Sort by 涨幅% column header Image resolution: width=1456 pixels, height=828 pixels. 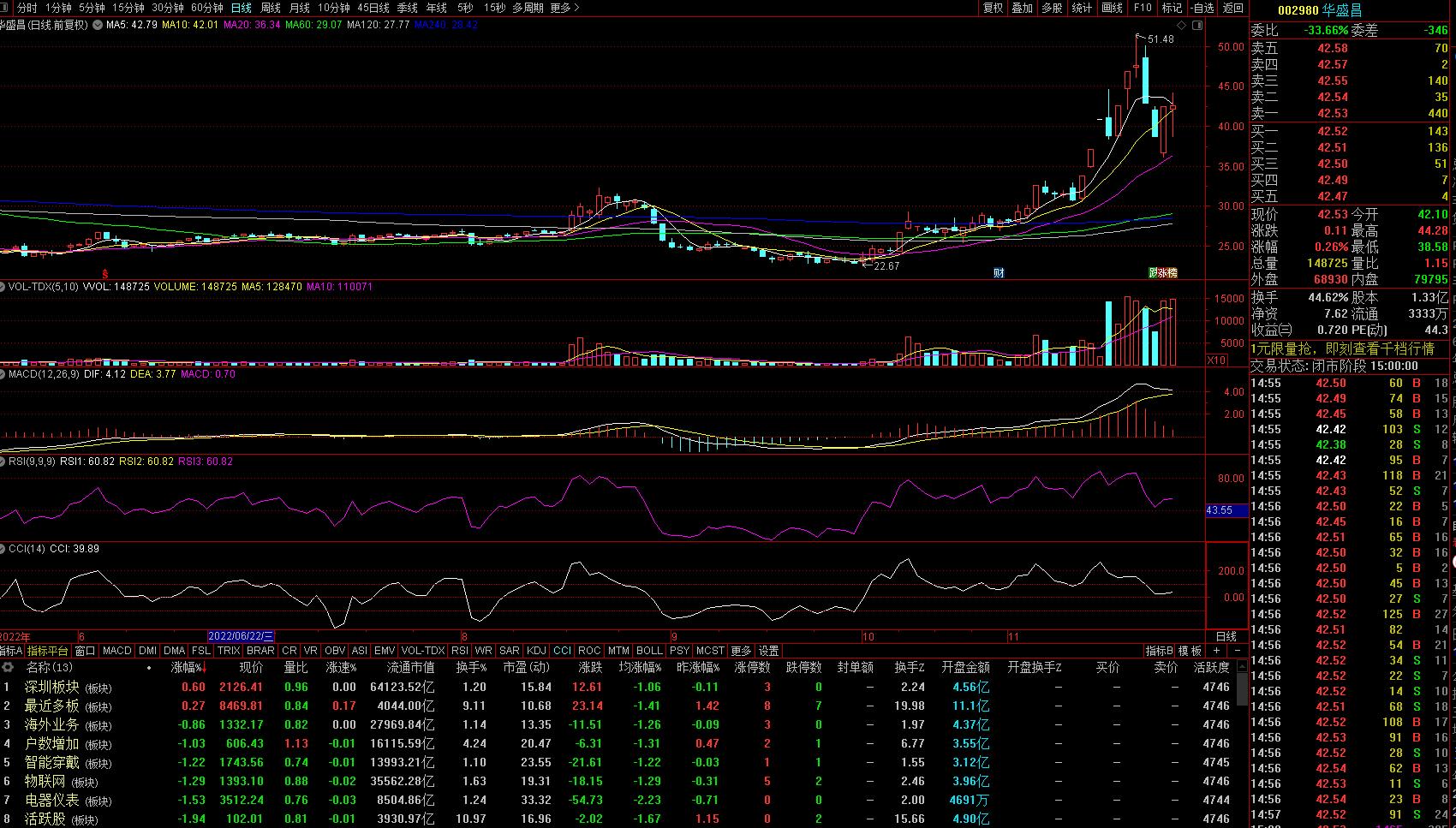click(x=188, y=667)
